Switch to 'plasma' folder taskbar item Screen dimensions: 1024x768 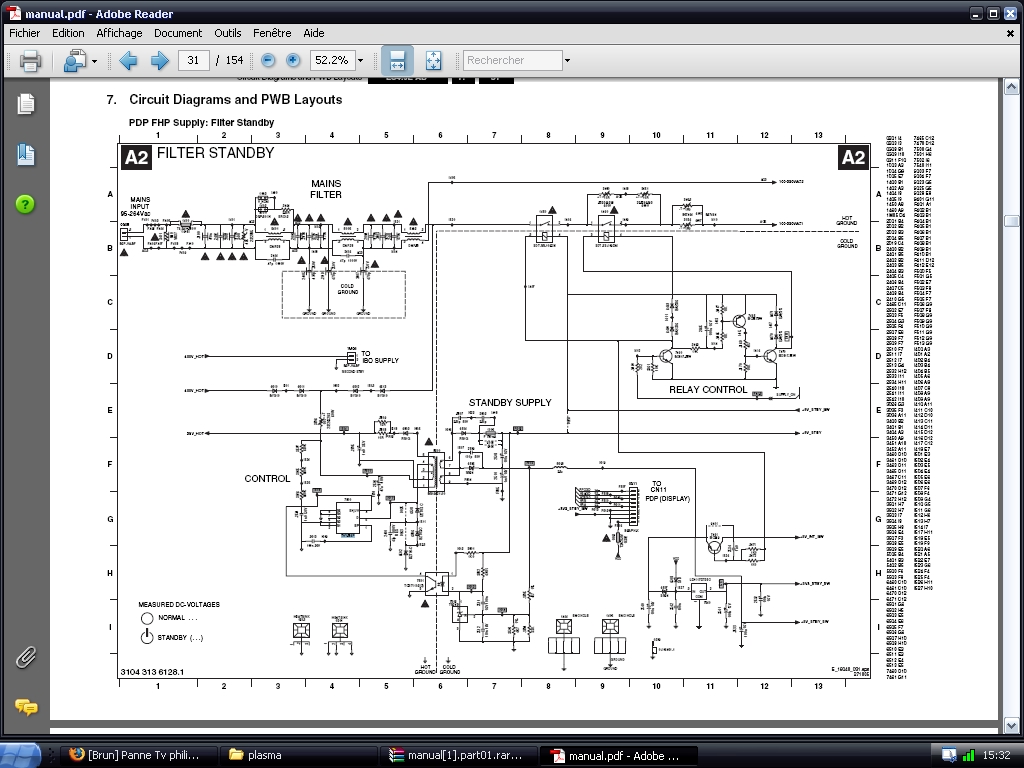tap(298, 756)
